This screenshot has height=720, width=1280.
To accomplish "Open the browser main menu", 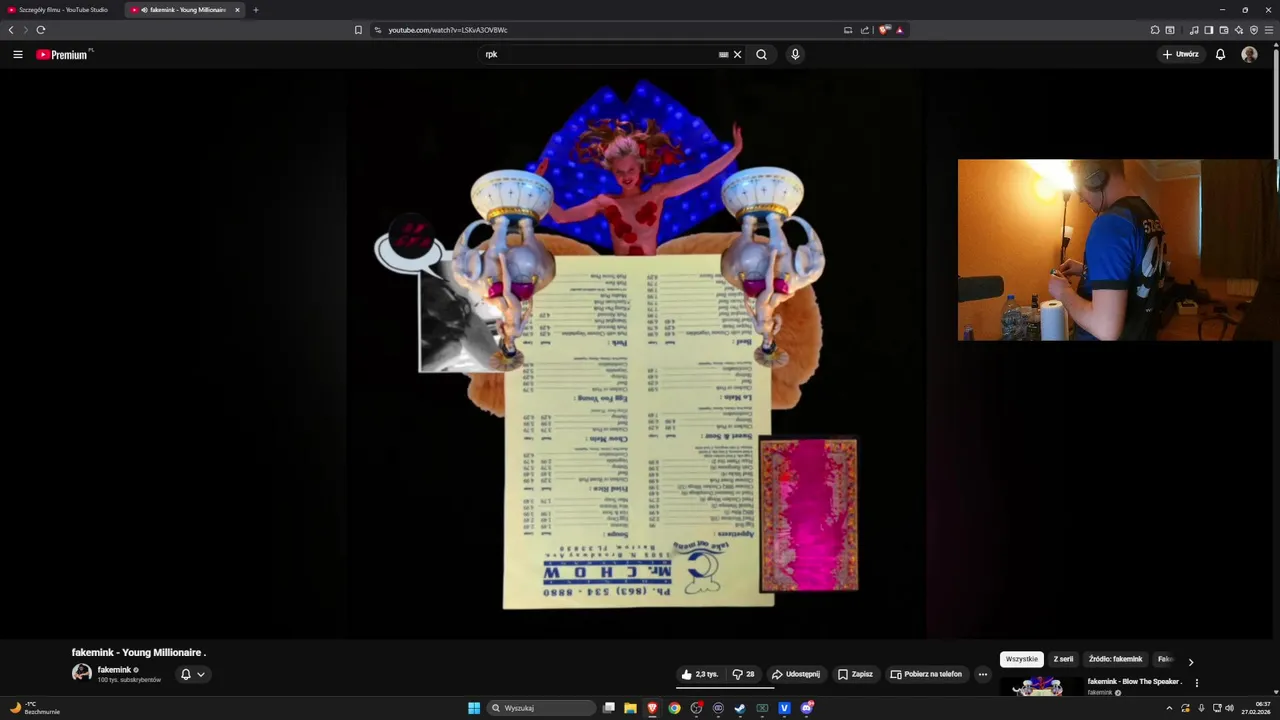I will pos(1269,30).
